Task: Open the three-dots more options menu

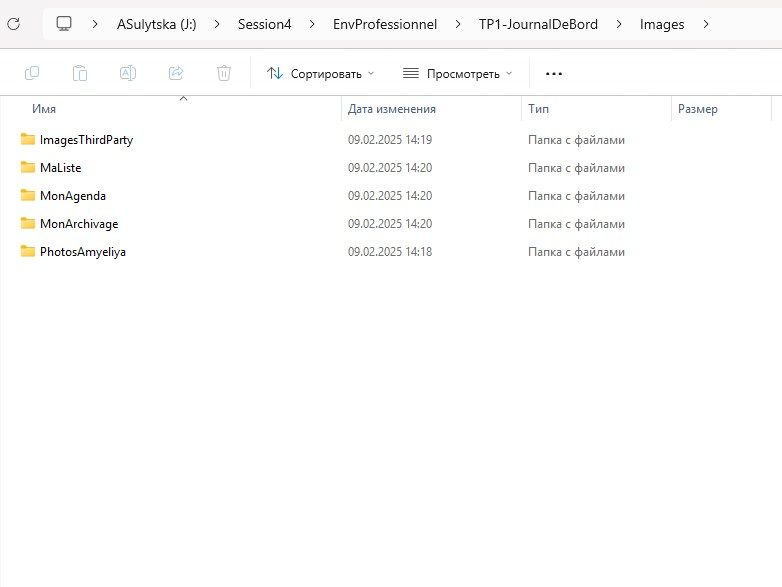Action: click(553, 73)
